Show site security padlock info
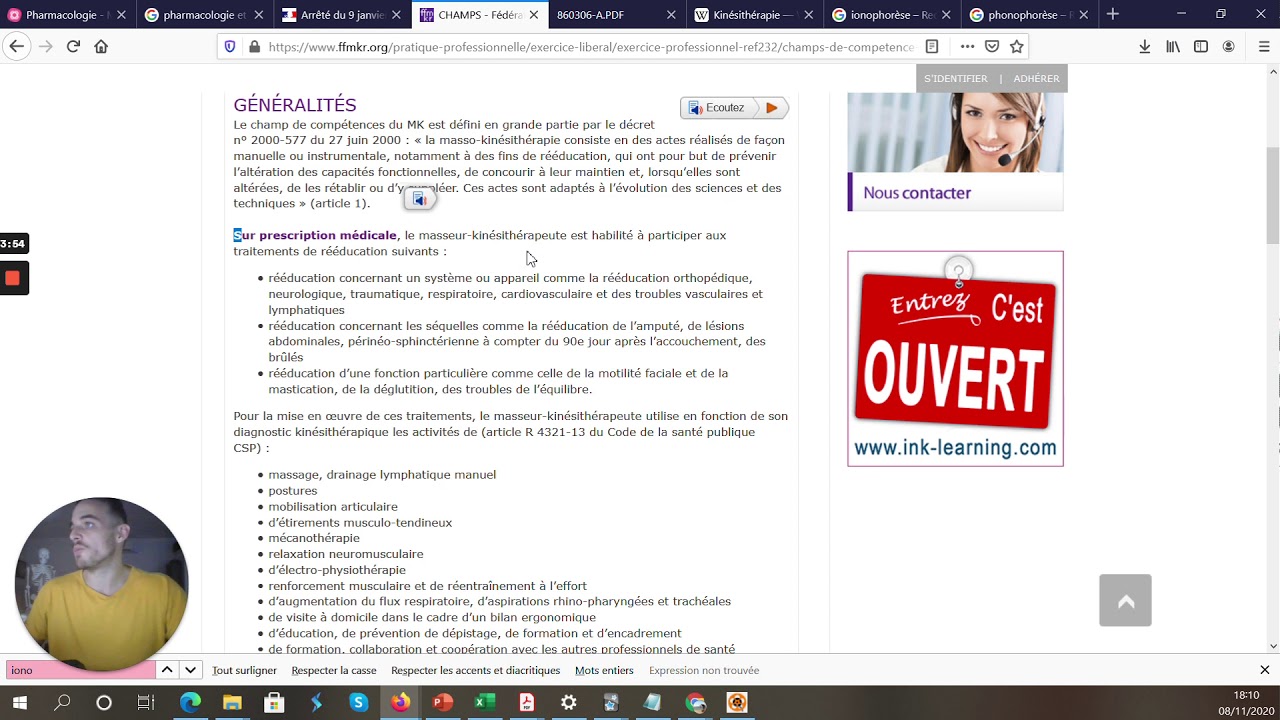 254,46
